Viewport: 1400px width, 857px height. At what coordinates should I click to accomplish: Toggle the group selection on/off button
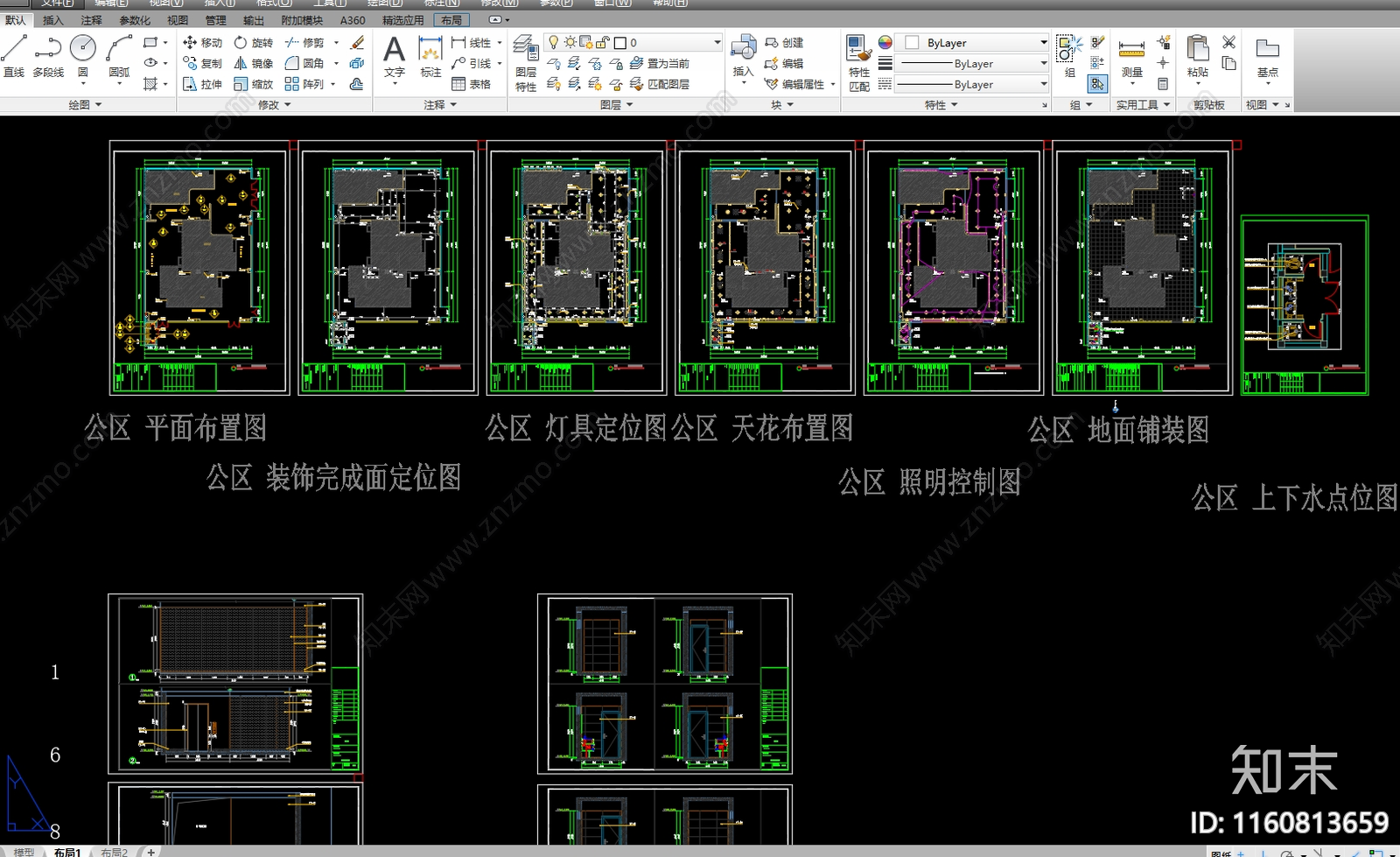[1097, 84]
